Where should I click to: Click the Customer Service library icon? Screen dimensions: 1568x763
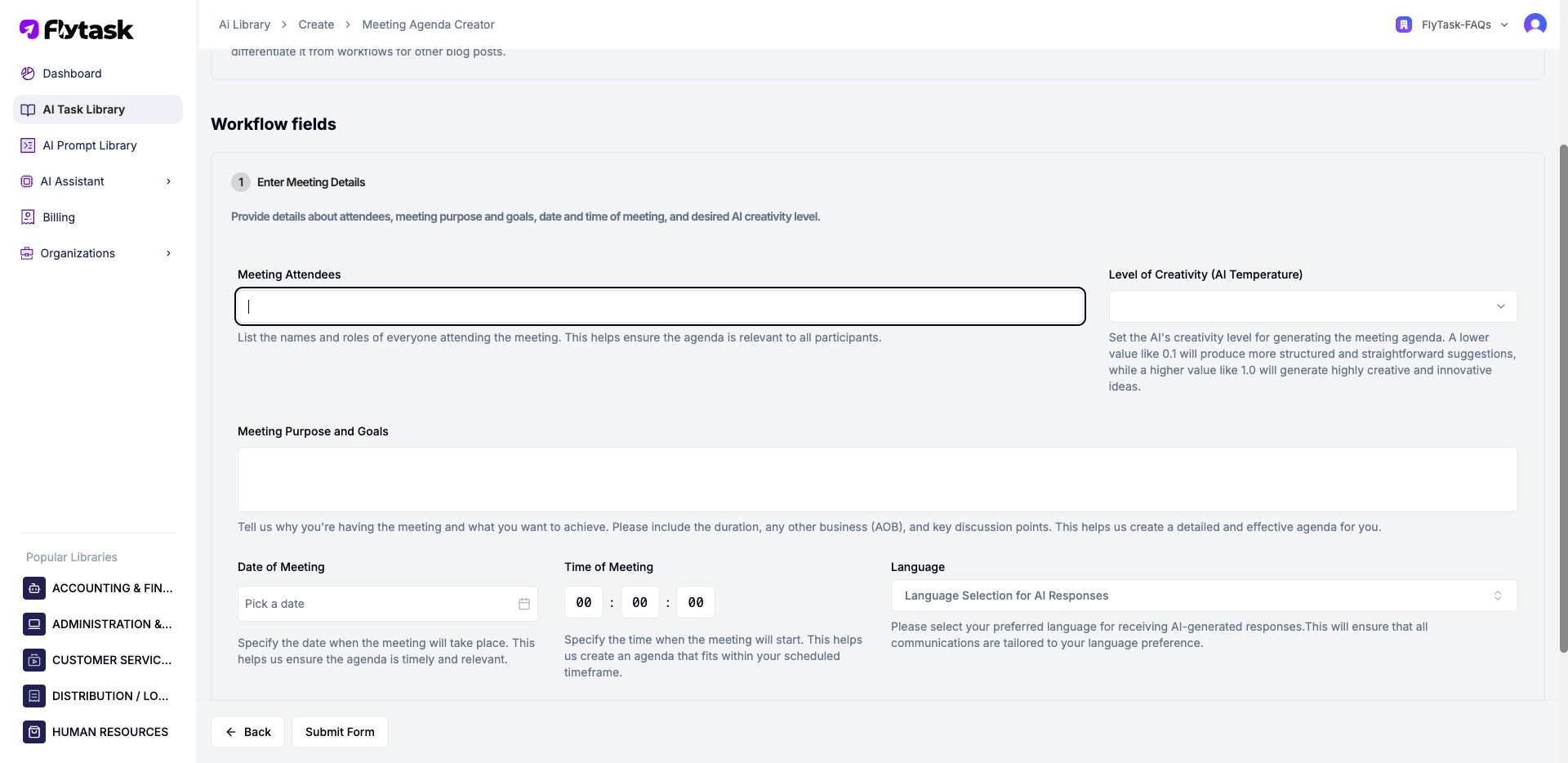[34, 660]
